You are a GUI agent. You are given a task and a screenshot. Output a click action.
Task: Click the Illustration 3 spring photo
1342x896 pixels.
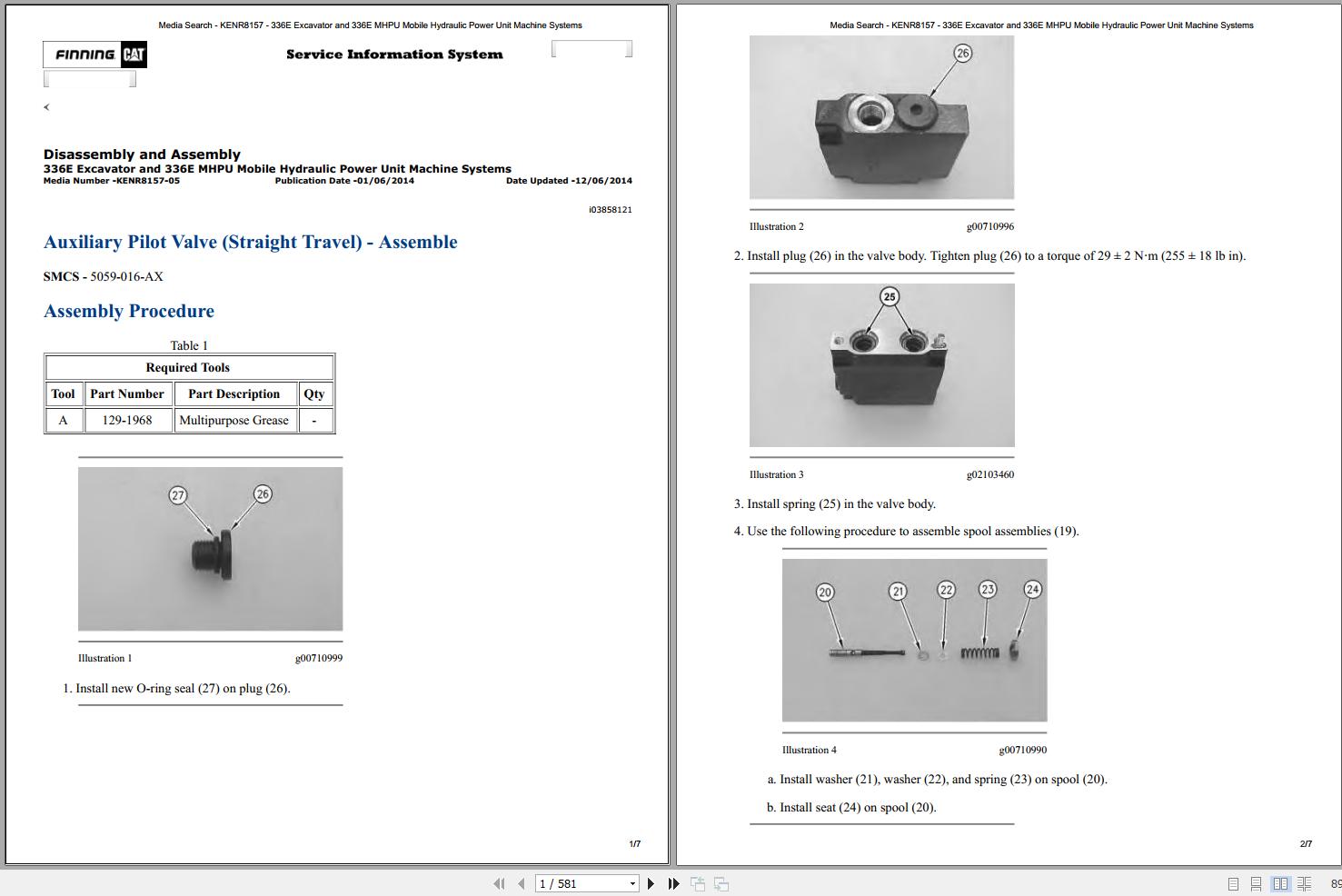881,365
